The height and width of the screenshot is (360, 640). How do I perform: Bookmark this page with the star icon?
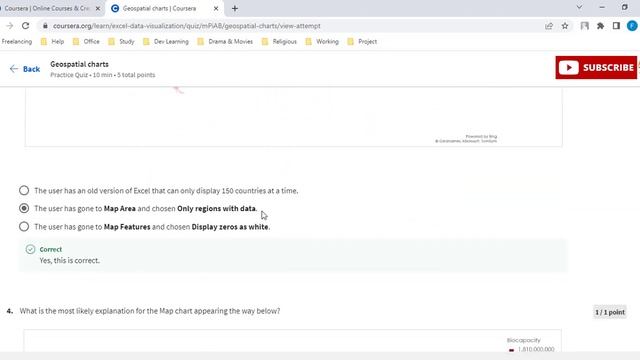(565, 26)
